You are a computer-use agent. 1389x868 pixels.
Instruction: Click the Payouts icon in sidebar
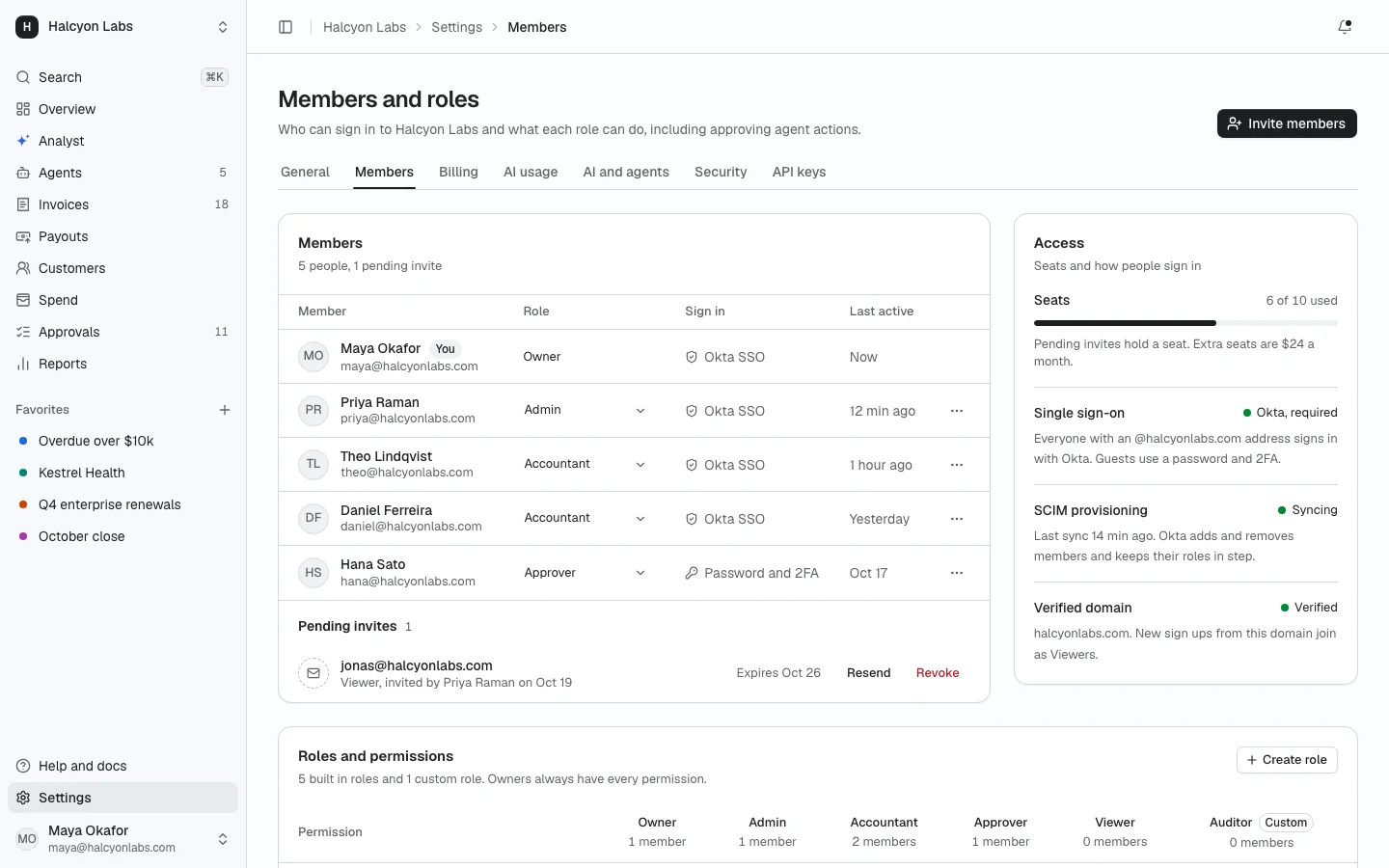pos(23,236)
